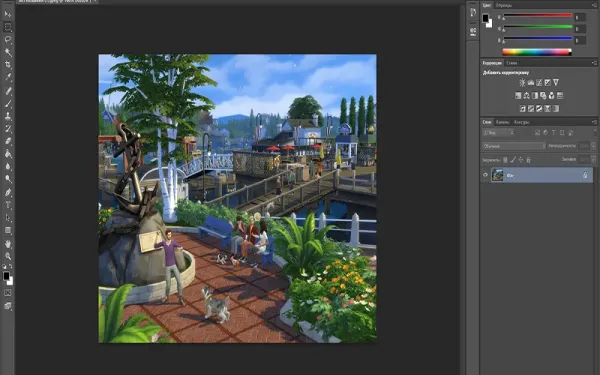The height and width of the screenshot is (375, 600).
Task: Add an Invert adjustment
Action: [523, 109]
